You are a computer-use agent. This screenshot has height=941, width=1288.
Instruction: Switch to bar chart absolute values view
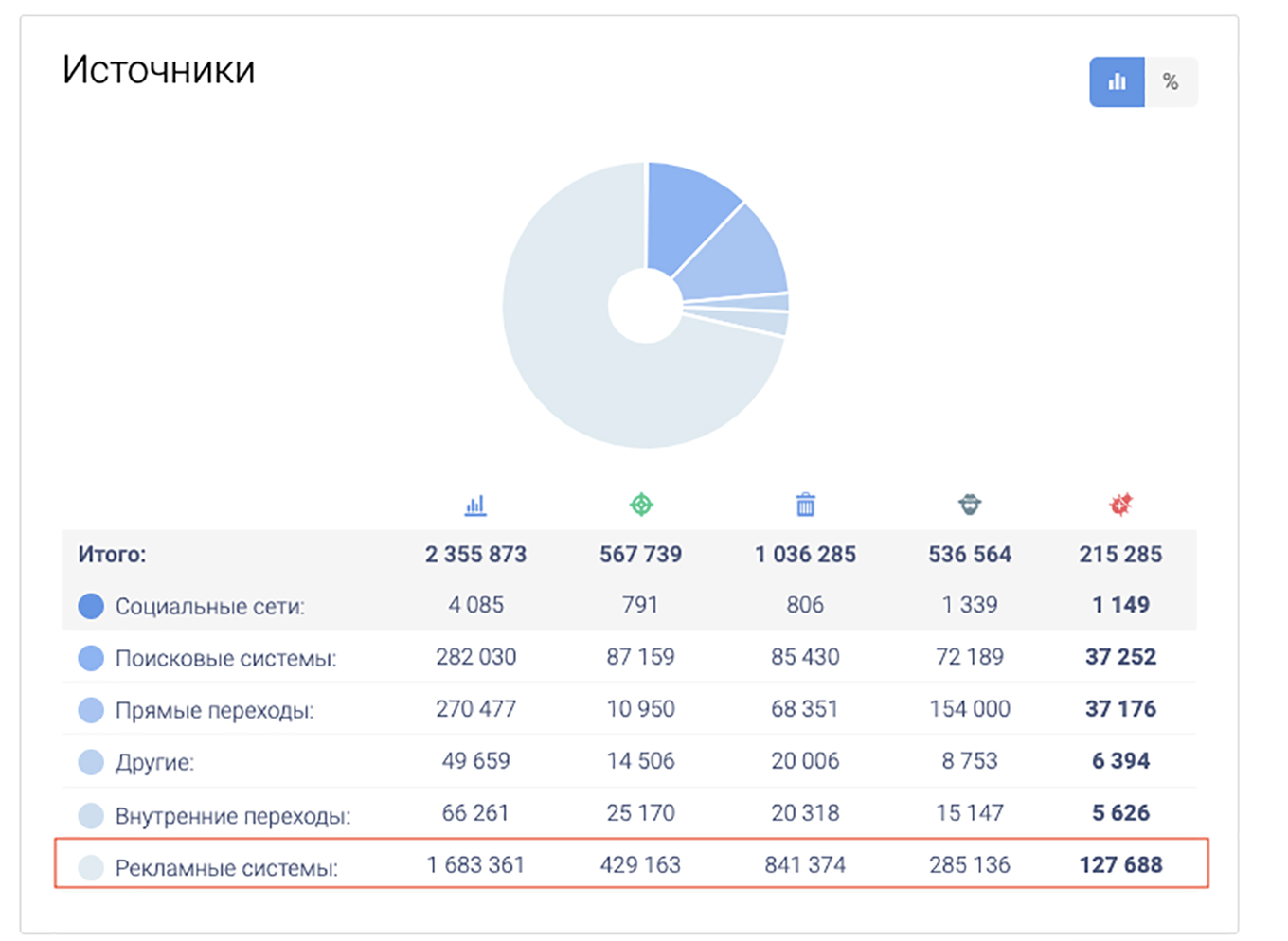click(x=1117, y=82)
